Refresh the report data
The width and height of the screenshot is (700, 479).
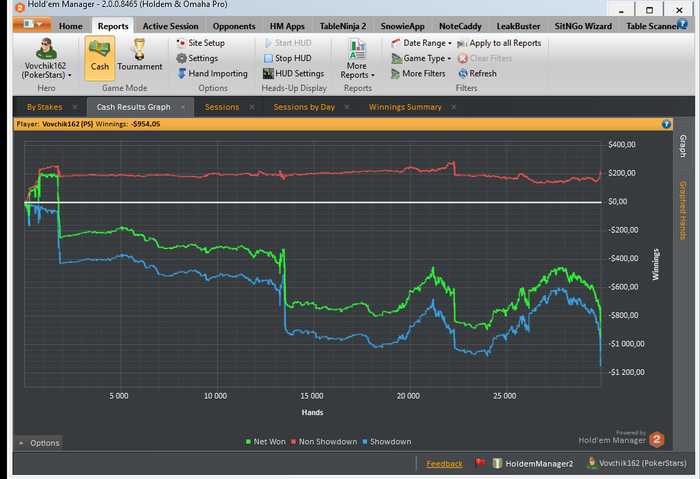[477, 73]
